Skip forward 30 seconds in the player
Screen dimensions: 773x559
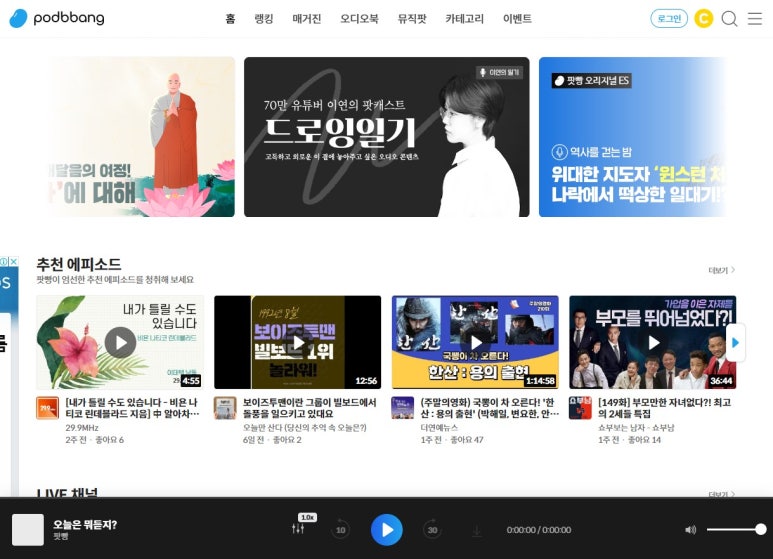coord(432,529)
